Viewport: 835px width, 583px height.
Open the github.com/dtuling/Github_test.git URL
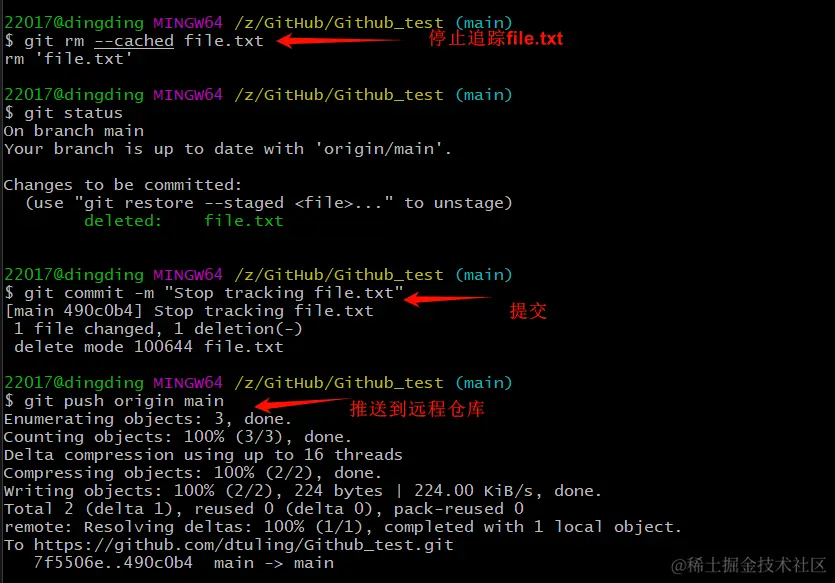[x=244, y=545]
